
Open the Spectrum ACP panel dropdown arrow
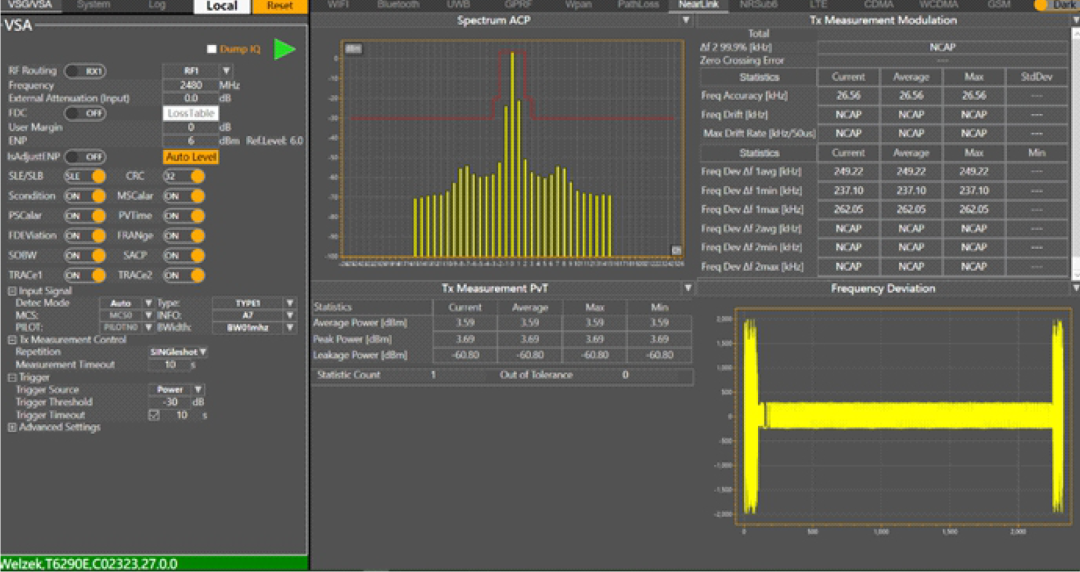(686, 21)
